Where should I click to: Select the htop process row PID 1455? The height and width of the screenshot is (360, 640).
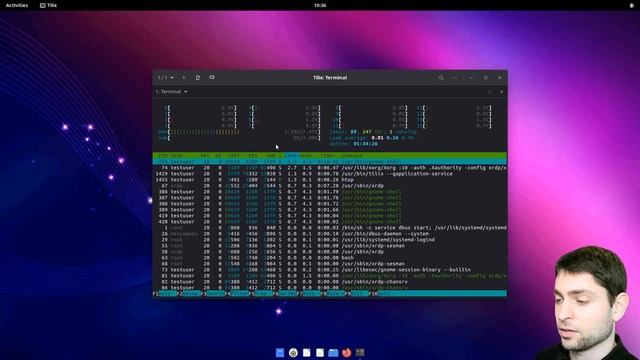coord(330,180)
